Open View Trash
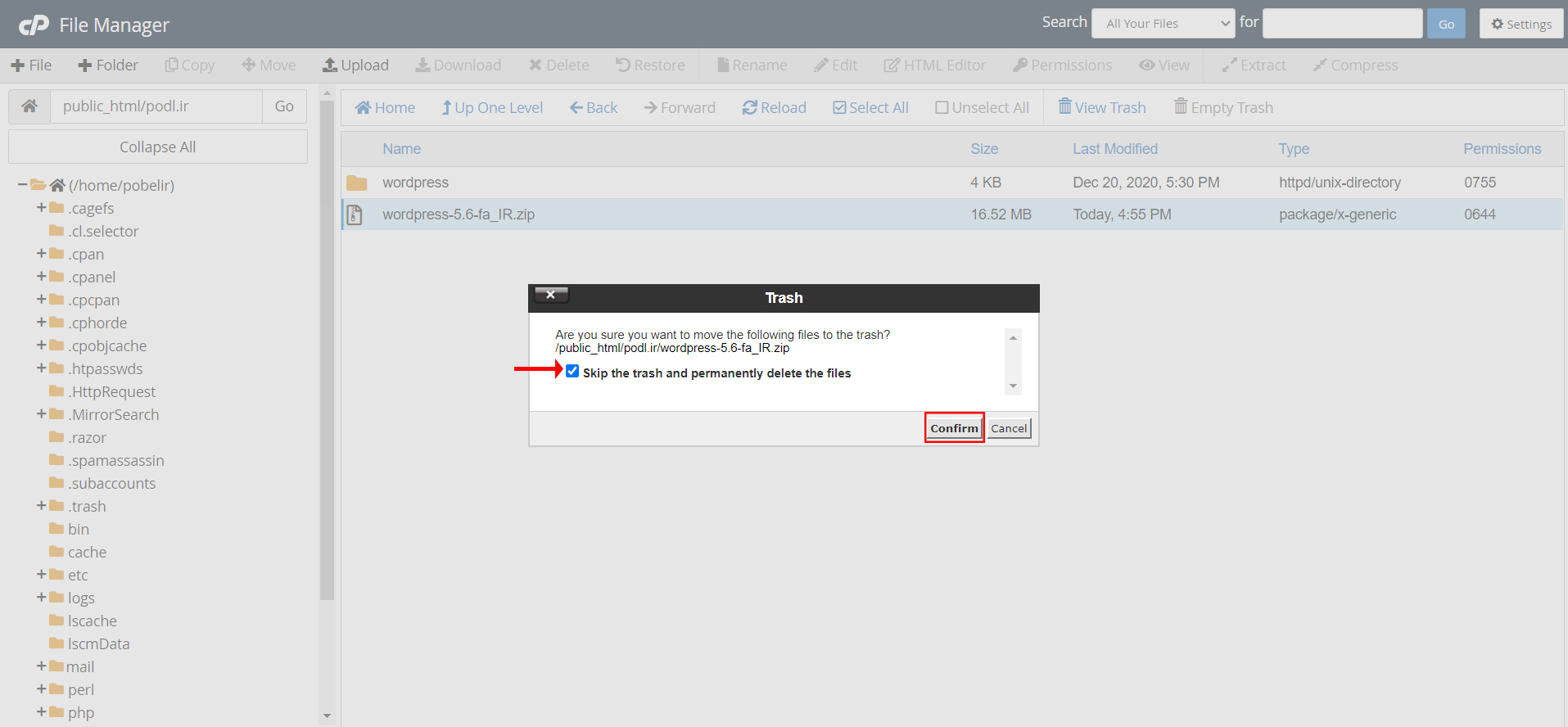1568x727 pixels. [1102, 108]
